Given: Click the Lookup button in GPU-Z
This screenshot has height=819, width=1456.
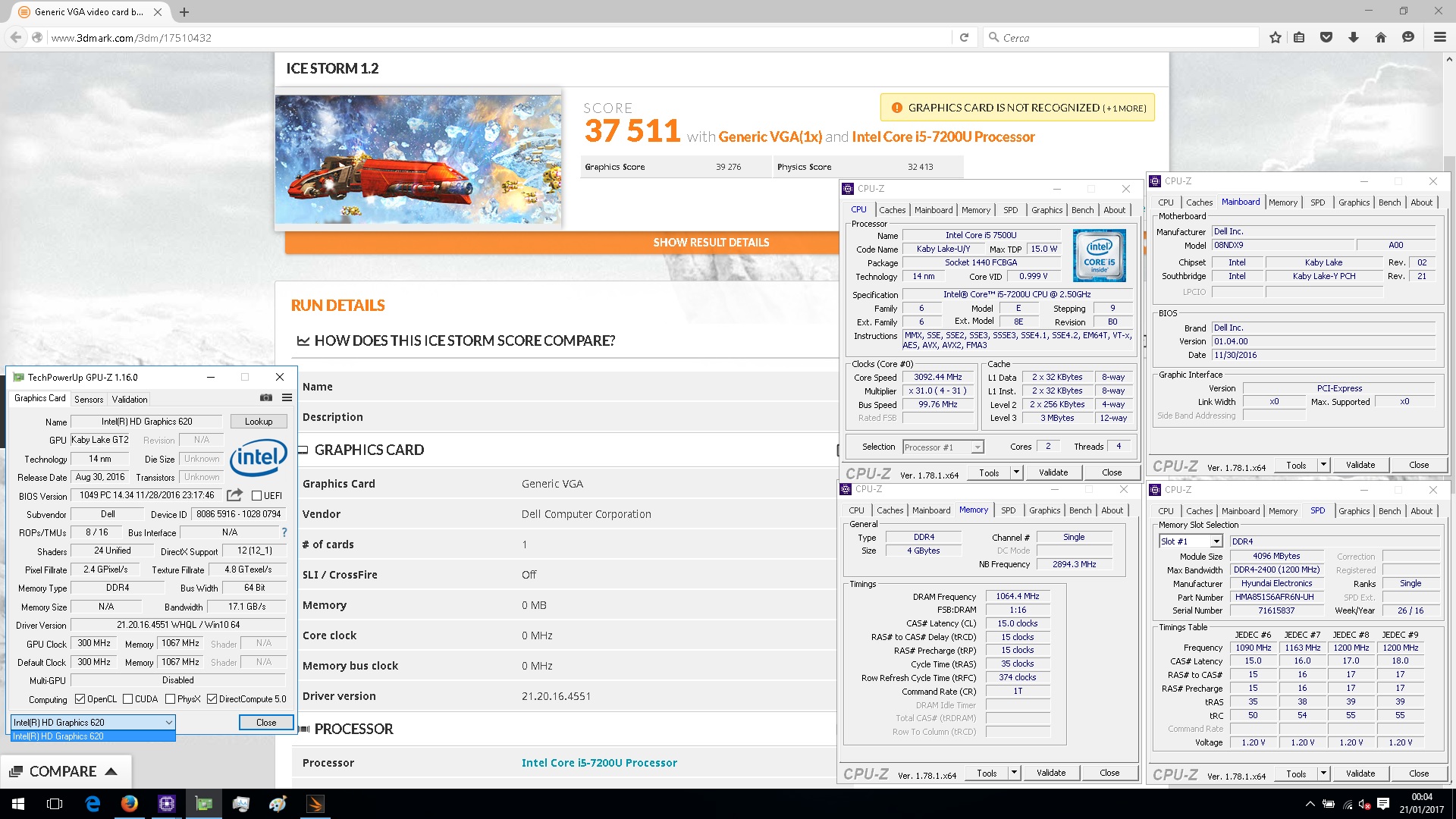Looking at the screenshot, I should (x=258, y=422).
